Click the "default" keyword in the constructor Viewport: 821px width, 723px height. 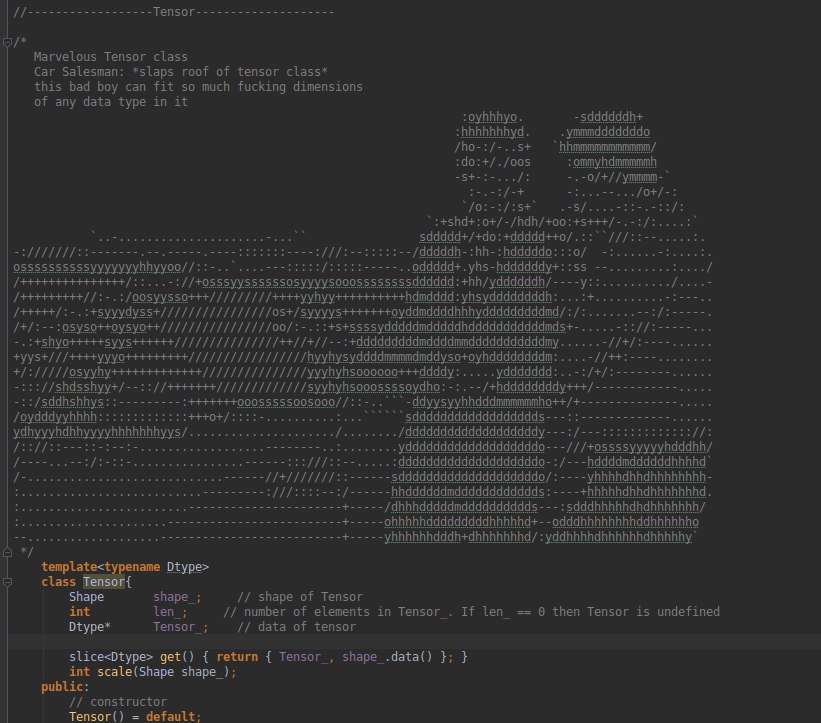click(x=170, y=717)
